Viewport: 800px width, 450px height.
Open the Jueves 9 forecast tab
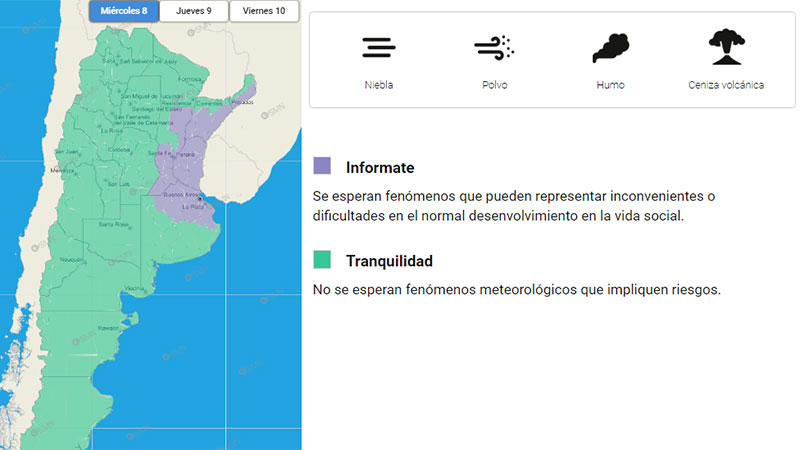[194, 11]
